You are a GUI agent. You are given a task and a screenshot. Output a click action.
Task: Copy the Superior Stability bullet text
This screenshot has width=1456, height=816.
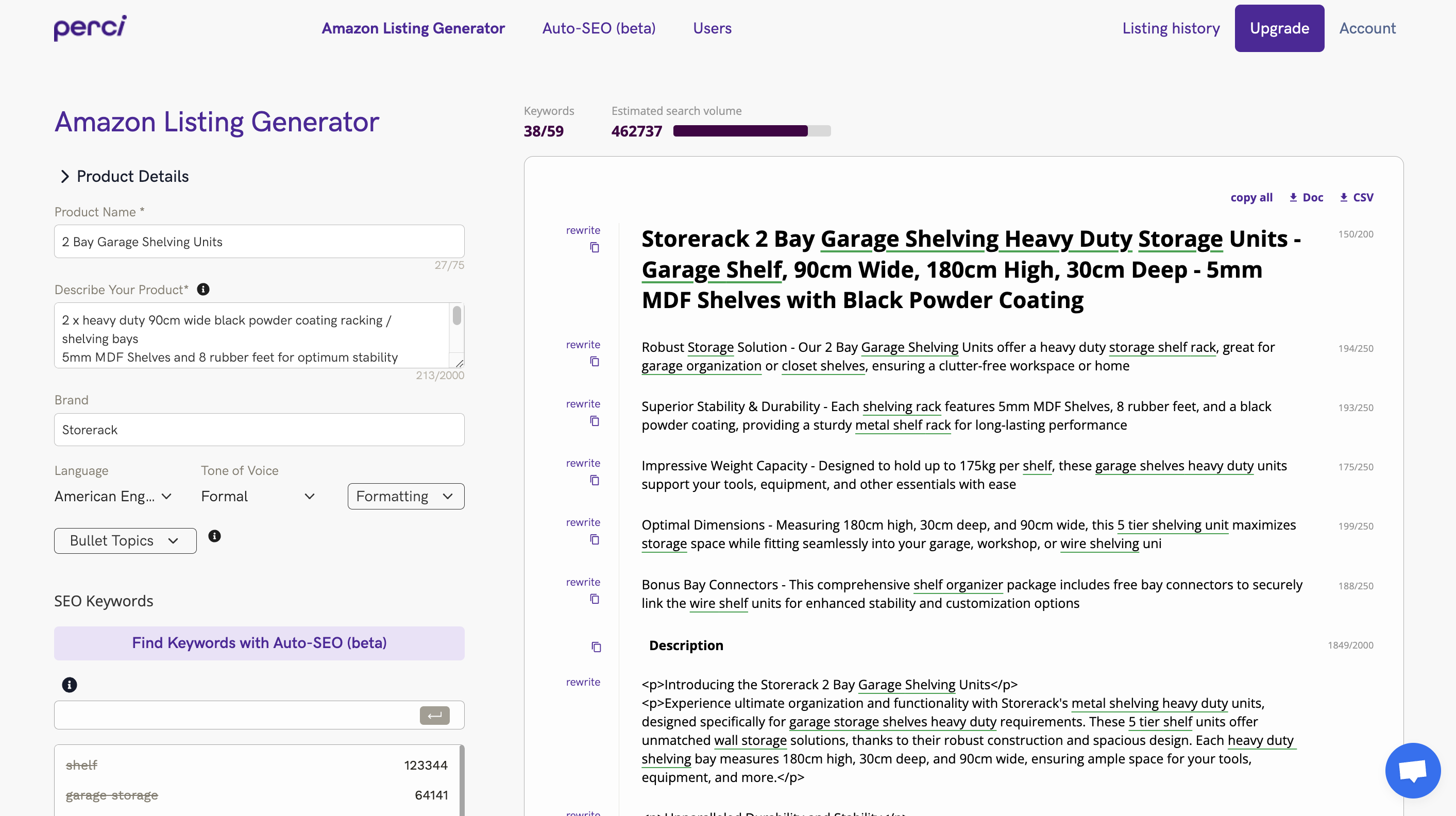coord(594,421)
